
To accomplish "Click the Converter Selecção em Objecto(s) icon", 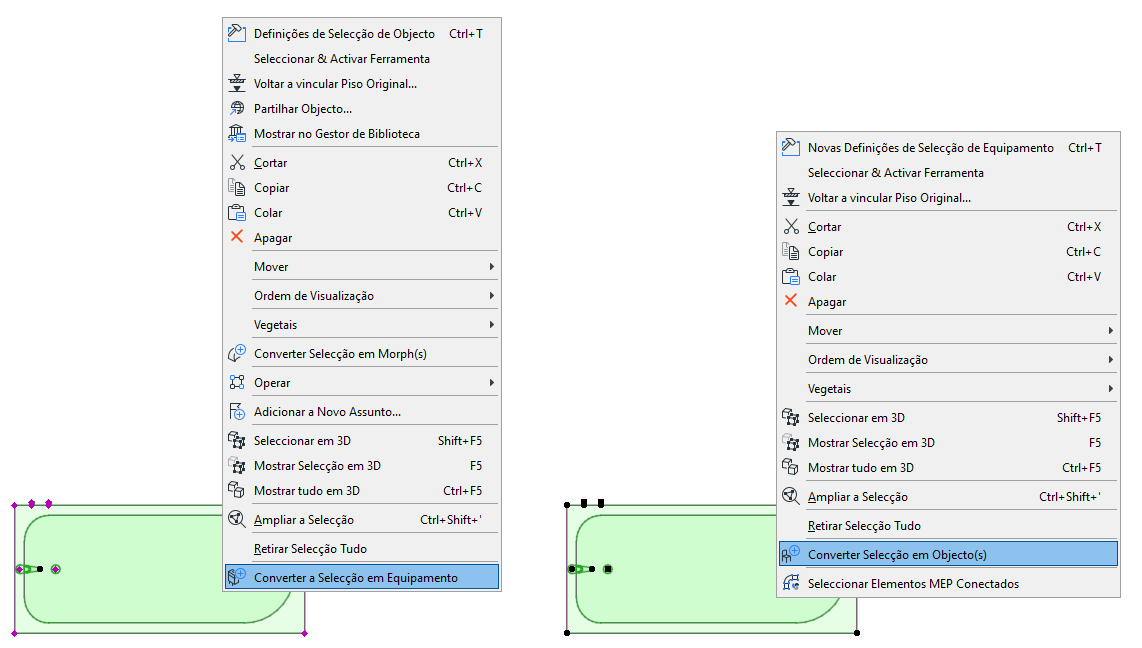I will [x=791, y=554].
